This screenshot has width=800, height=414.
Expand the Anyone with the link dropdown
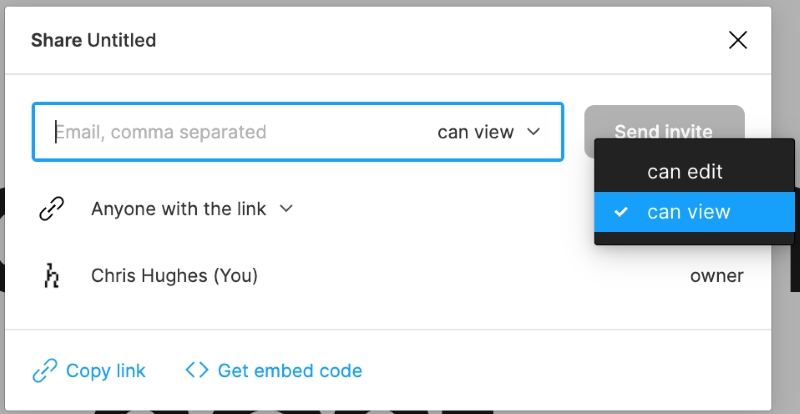point(192,209)
